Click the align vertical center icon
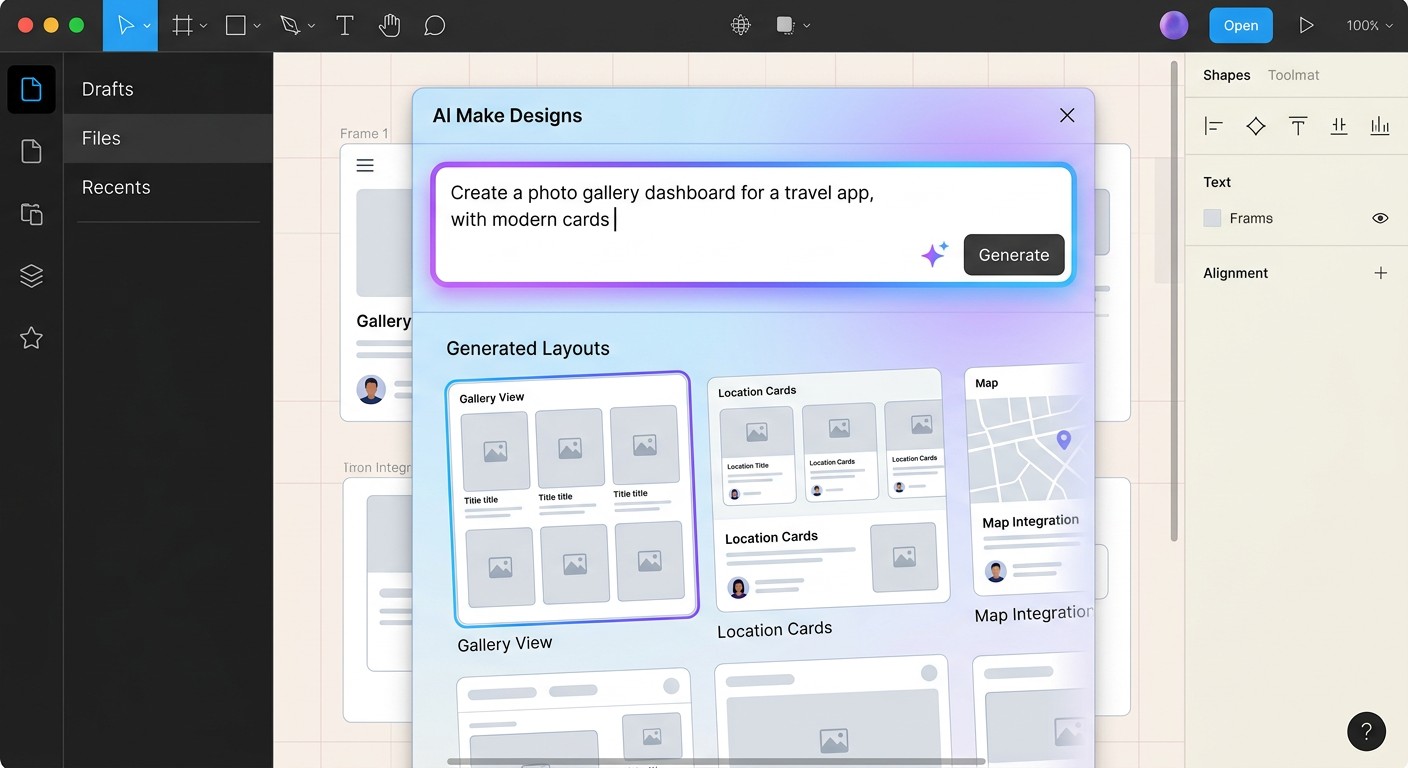The height and width of the screenshot is (768, 1408). click(x=1339, y=126)
